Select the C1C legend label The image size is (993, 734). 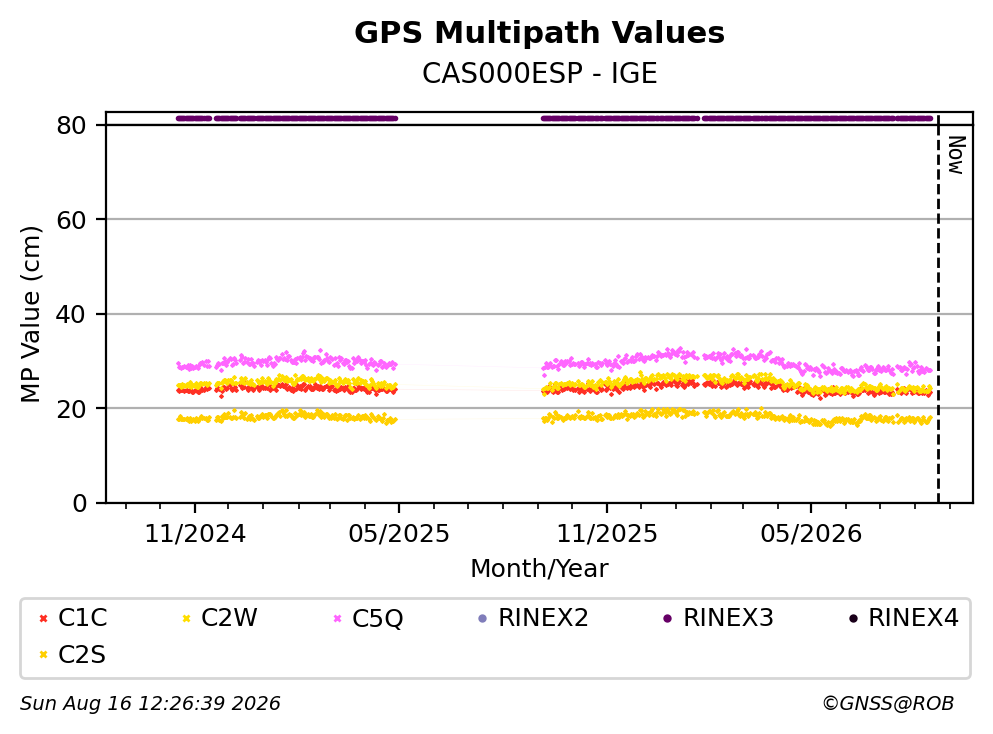click(82, 618)
